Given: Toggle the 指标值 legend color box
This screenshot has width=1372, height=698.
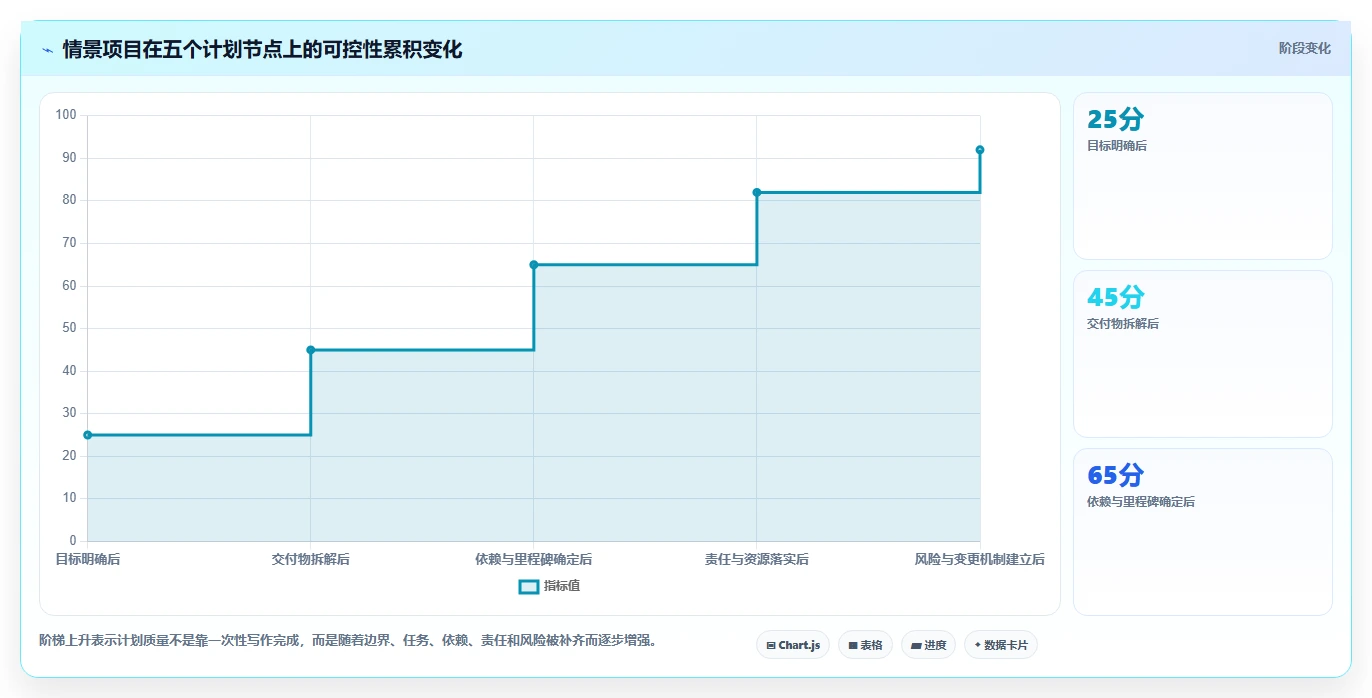Looking at the screenshot, I should click(x=529, y=586).
